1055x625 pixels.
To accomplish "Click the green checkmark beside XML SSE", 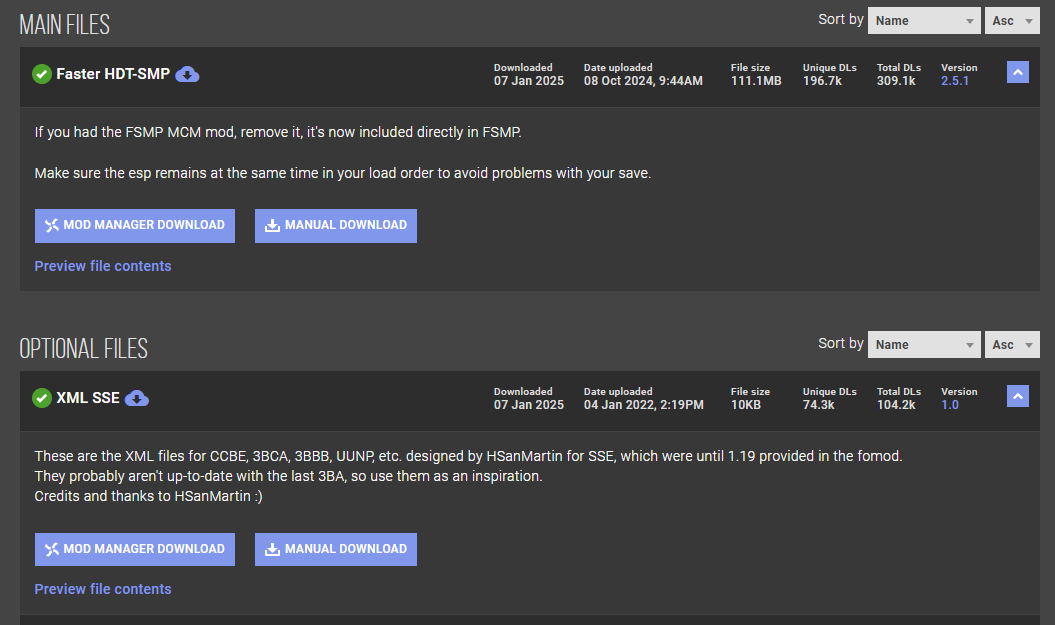I will tap(42, 398).
